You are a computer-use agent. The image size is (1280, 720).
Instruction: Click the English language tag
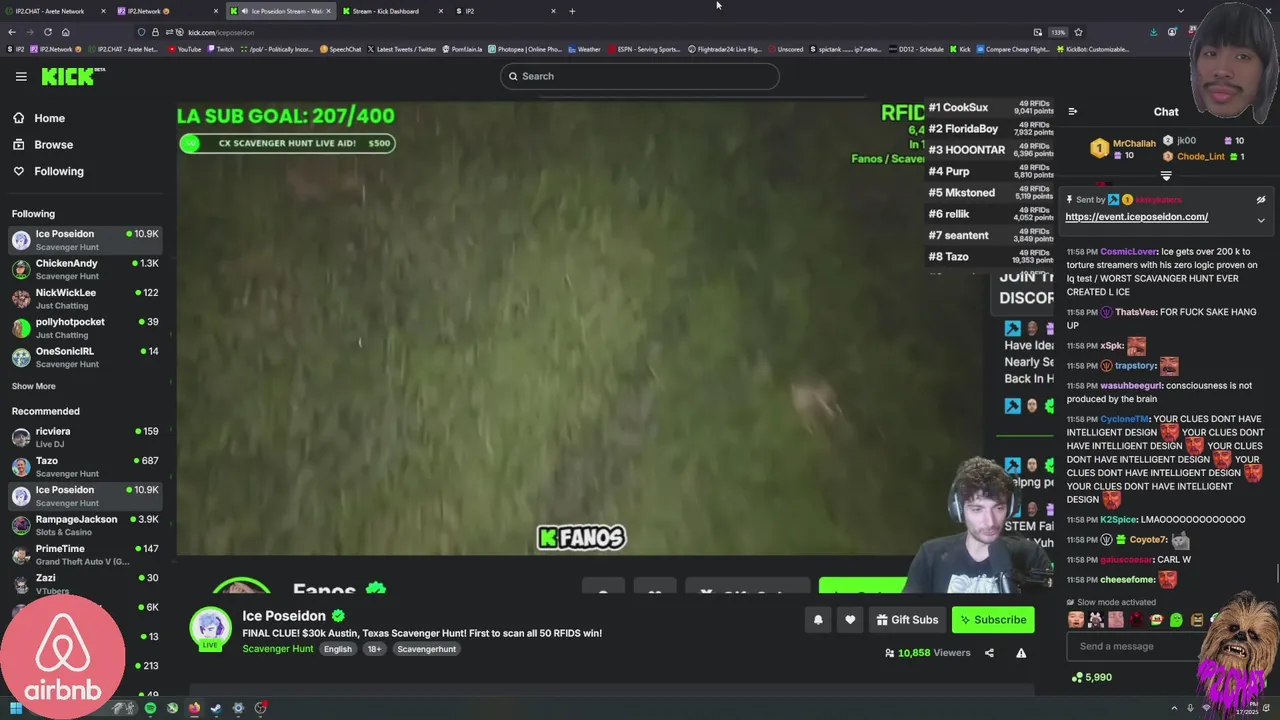tap(338, 649)
